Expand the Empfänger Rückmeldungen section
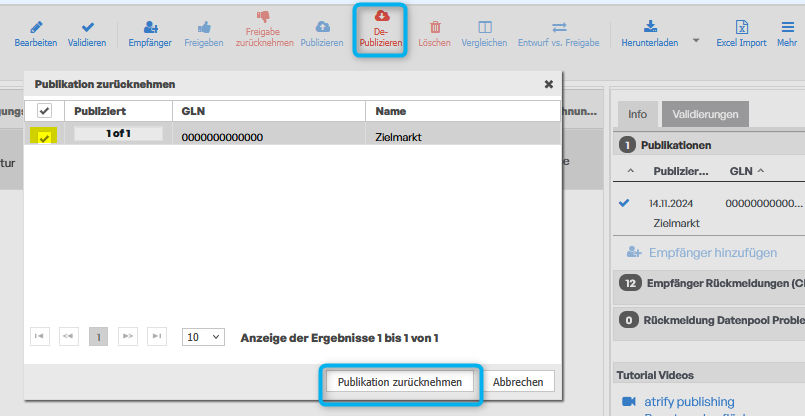The height and width of the screenshot is (416, 805). tap(709, 283)
